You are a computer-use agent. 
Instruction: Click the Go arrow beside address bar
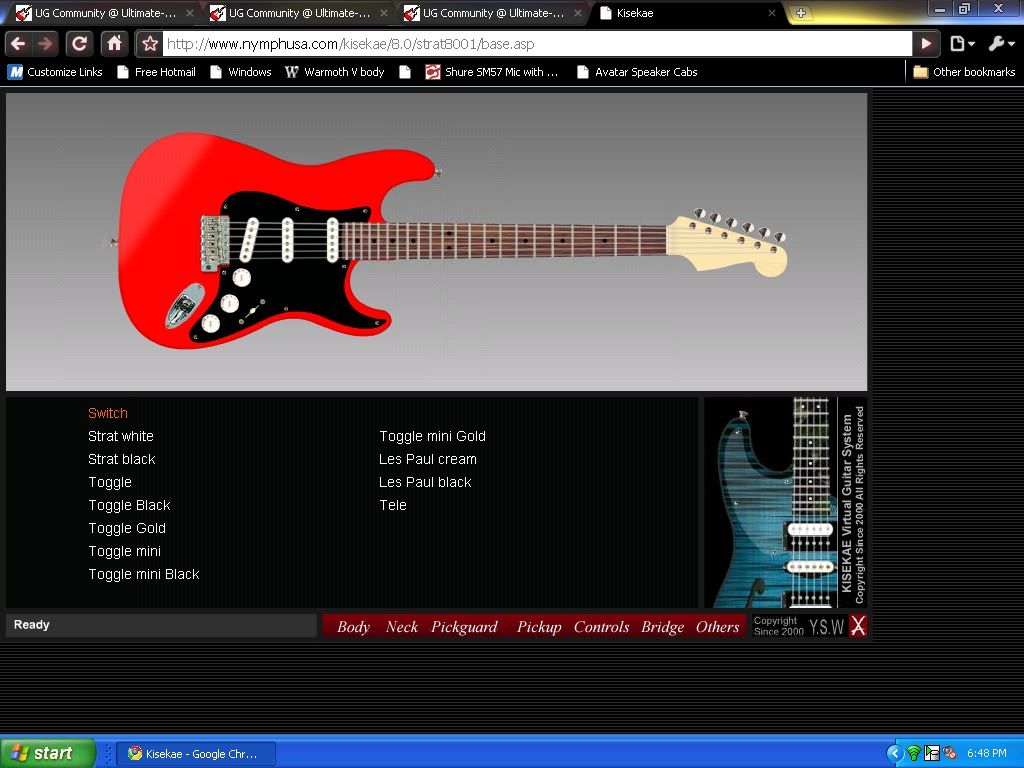(926, 44)
